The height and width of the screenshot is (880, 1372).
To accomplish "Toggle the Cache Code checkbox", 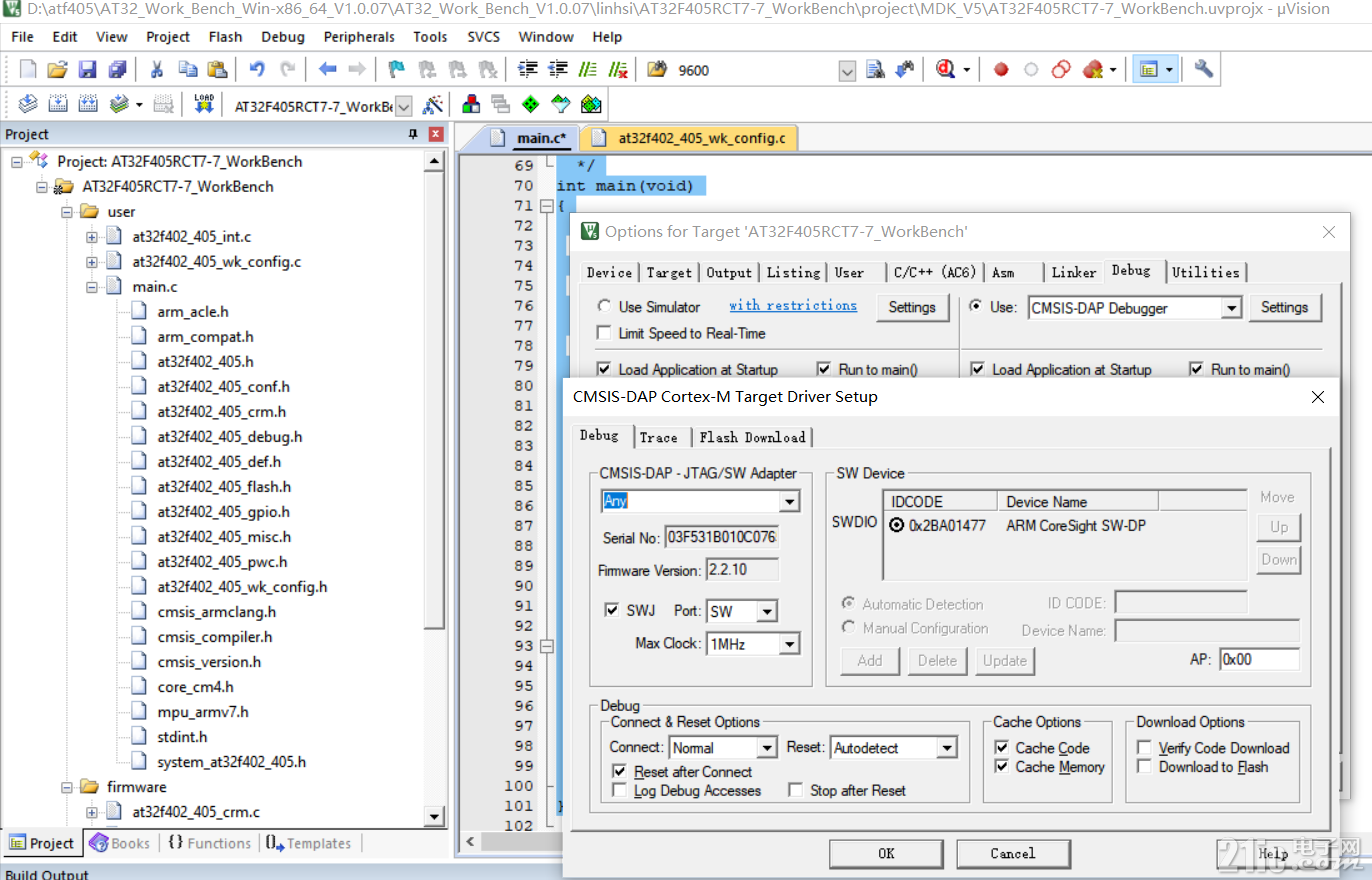I will click(1002, 748).
